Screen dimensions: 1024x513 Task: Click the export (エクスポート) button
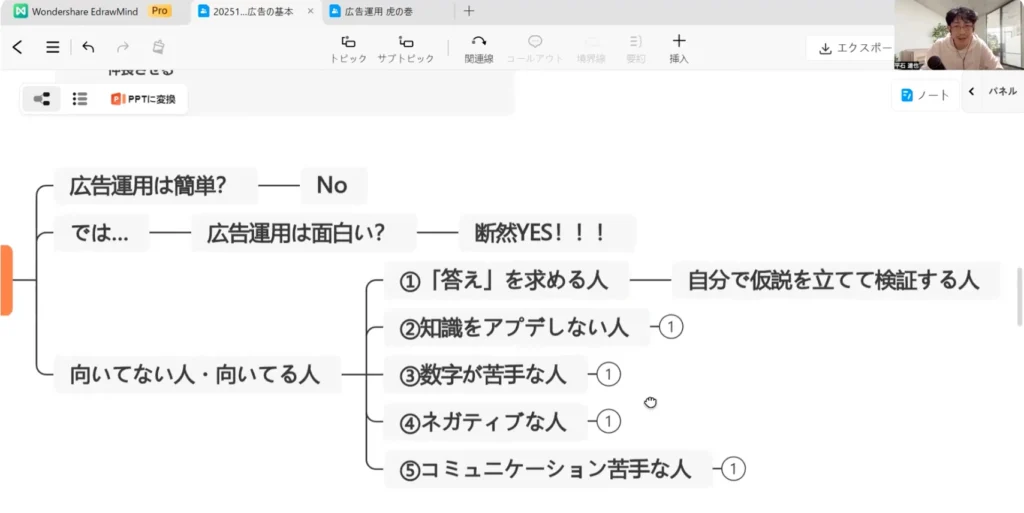point(852,48)
